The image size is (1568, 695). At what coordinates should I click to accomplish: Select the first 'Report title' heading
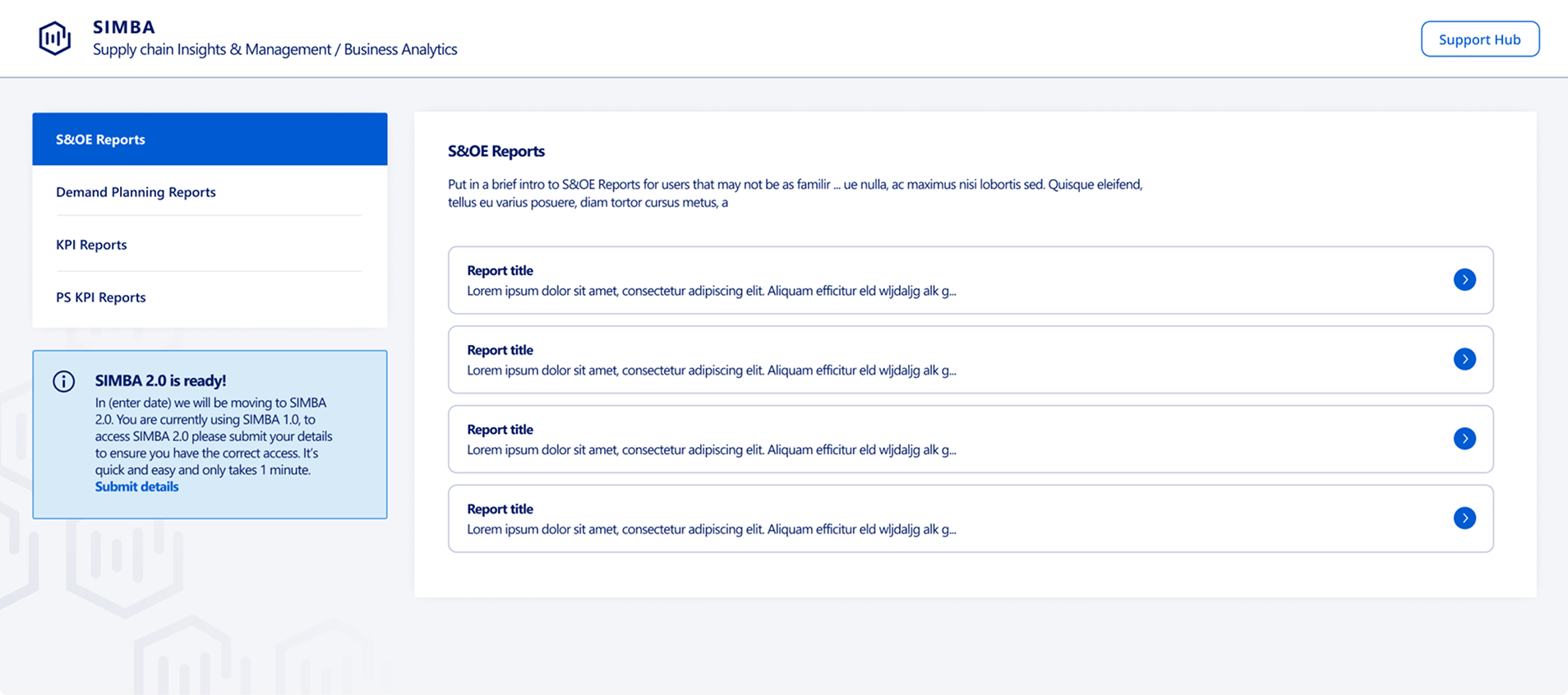click(x=500, y=270)
